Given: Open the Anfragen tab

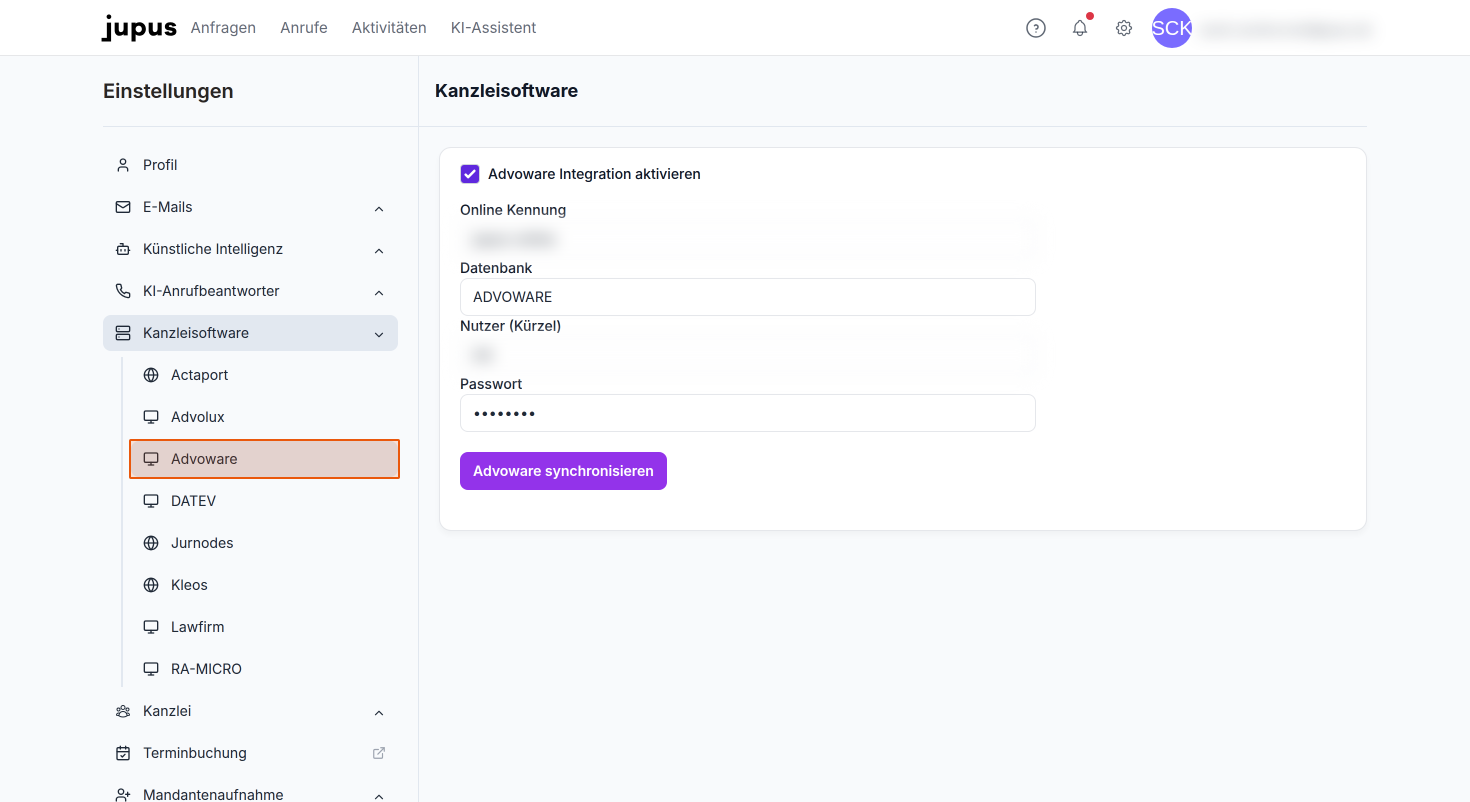Looking at the screenshot, I should 223,28.
